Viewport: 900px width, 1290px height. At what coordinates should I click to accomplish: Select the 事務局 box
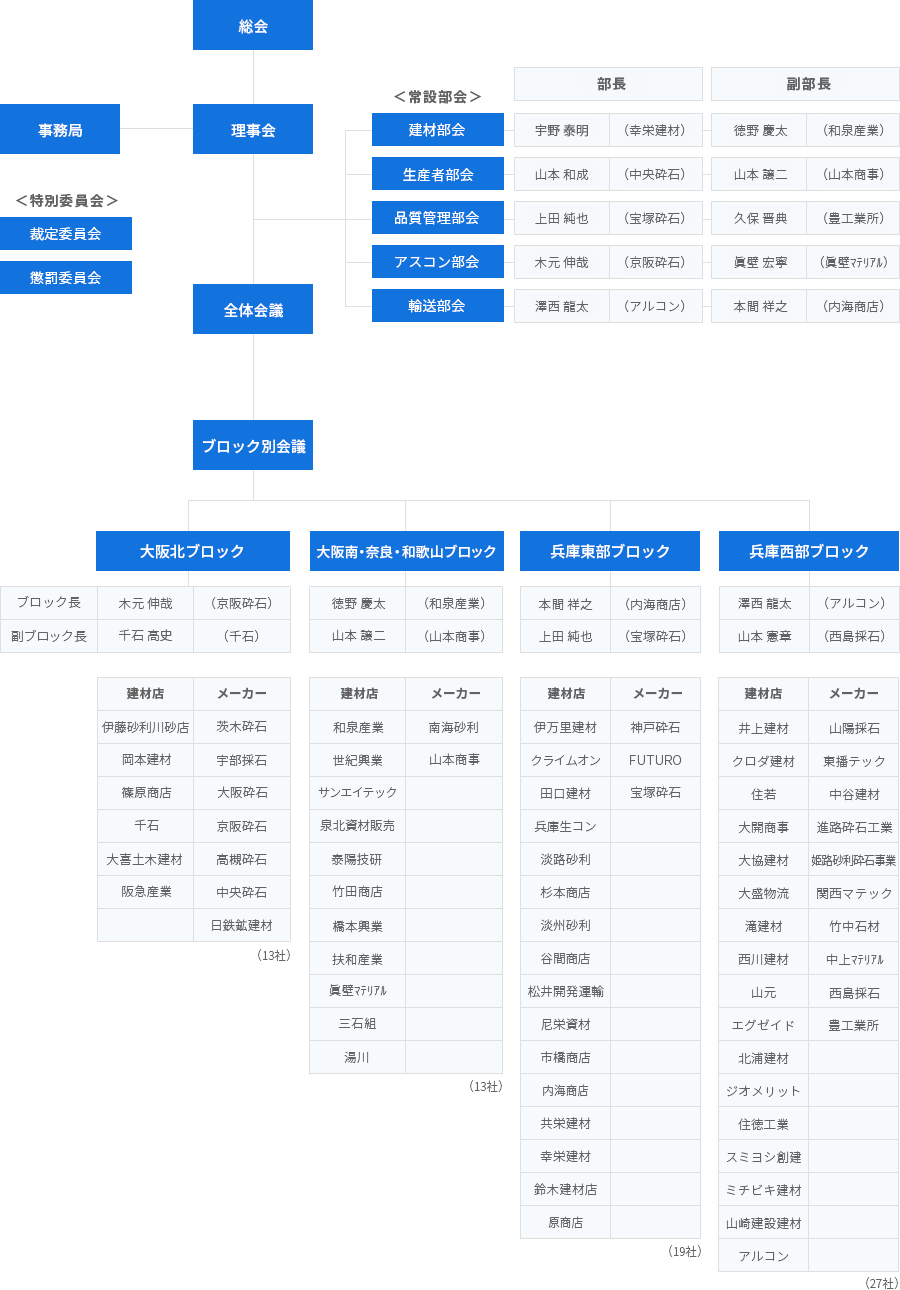[x=60, y=129]
